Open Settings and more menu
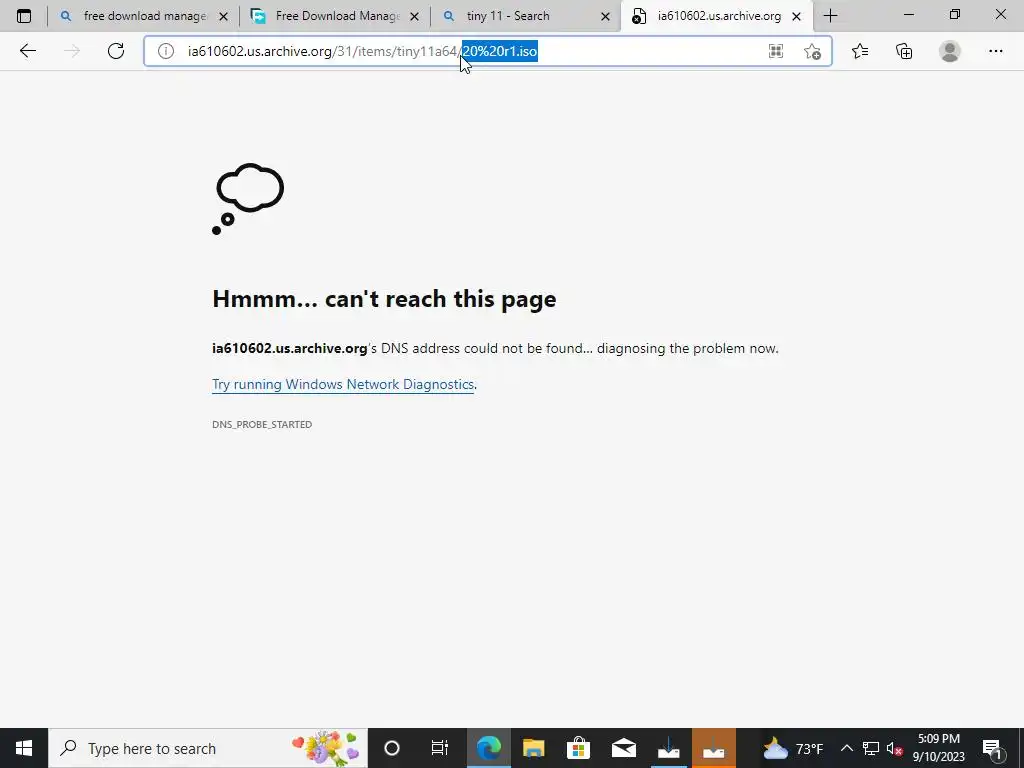The image size is (1024, 768). pyautogui.click(x=995, y=51)
